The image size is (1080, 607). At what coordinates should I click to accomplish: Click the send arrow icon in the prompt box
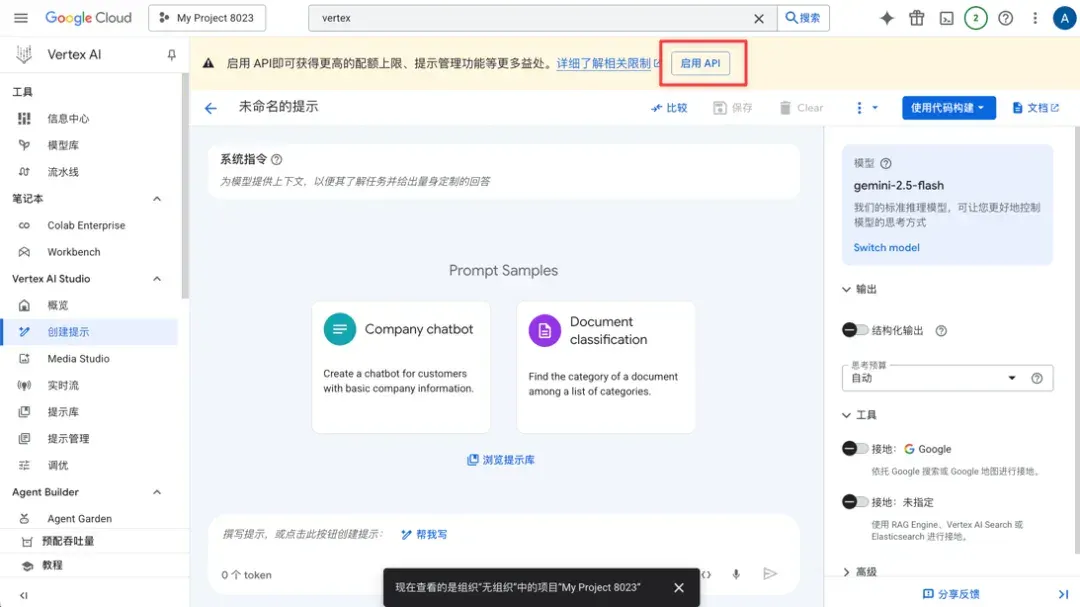pyautogui.click(x=770, y=573)
